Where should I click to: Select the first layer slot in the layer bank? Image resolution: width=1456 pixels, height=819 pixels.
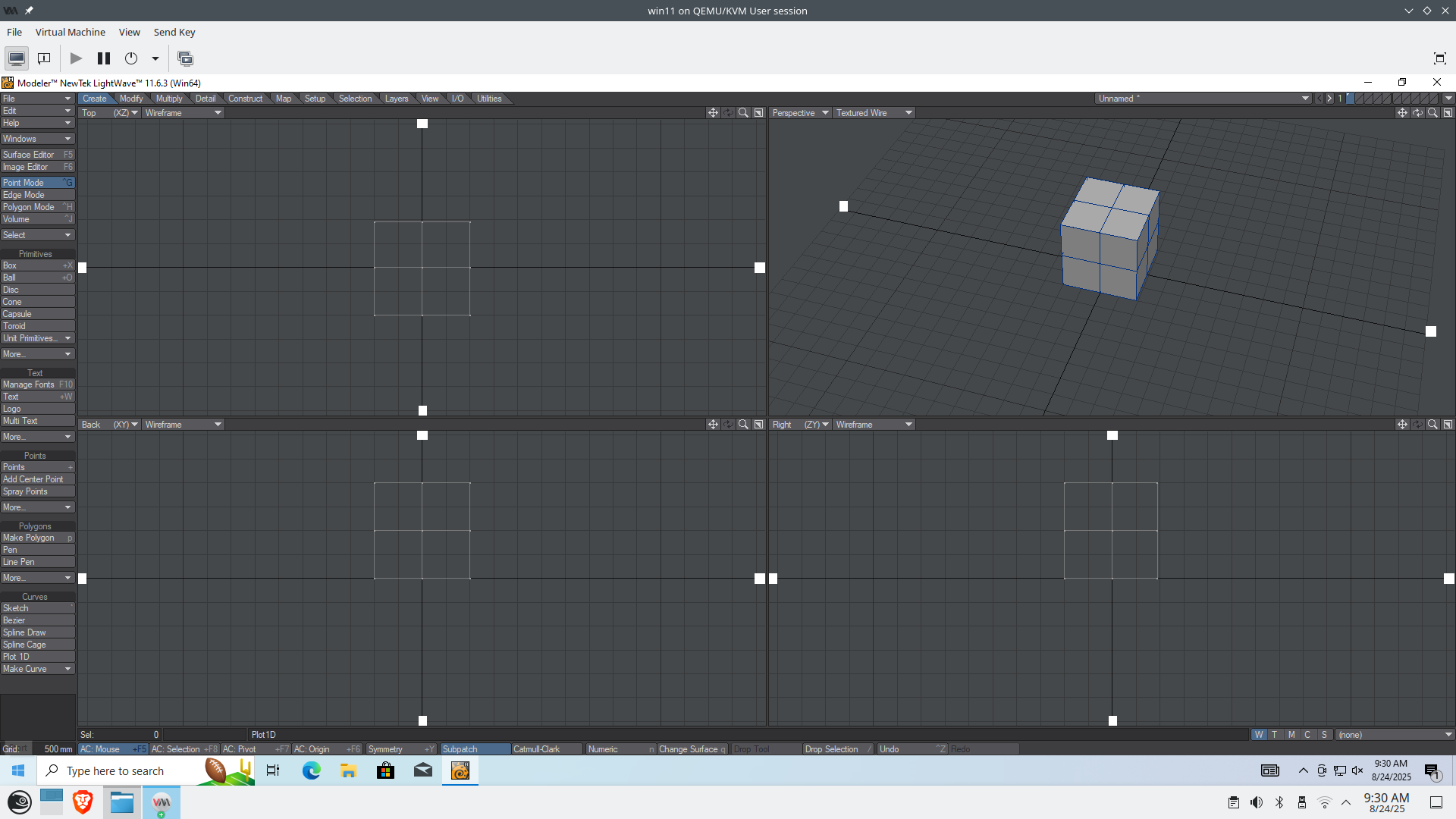tap(1351, 99)
